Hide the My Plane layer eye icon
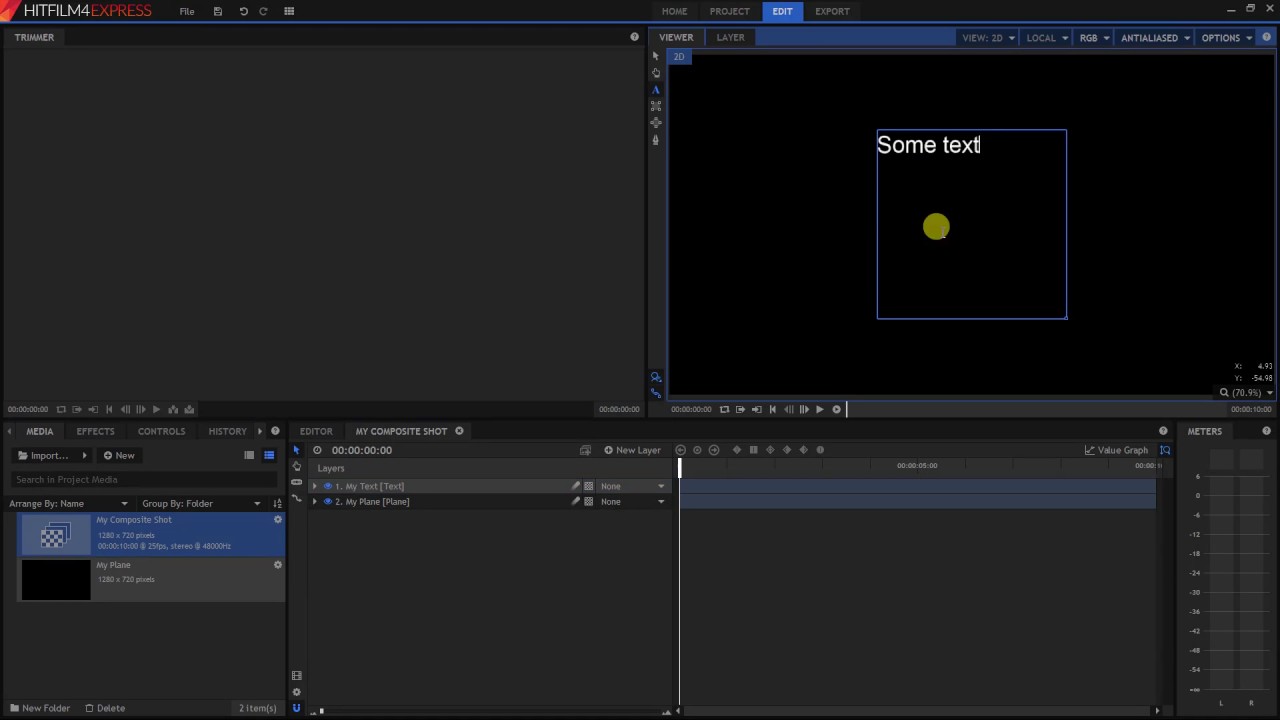The height and width of the screenshot is (720, 1280). click(x=327, y=502)
